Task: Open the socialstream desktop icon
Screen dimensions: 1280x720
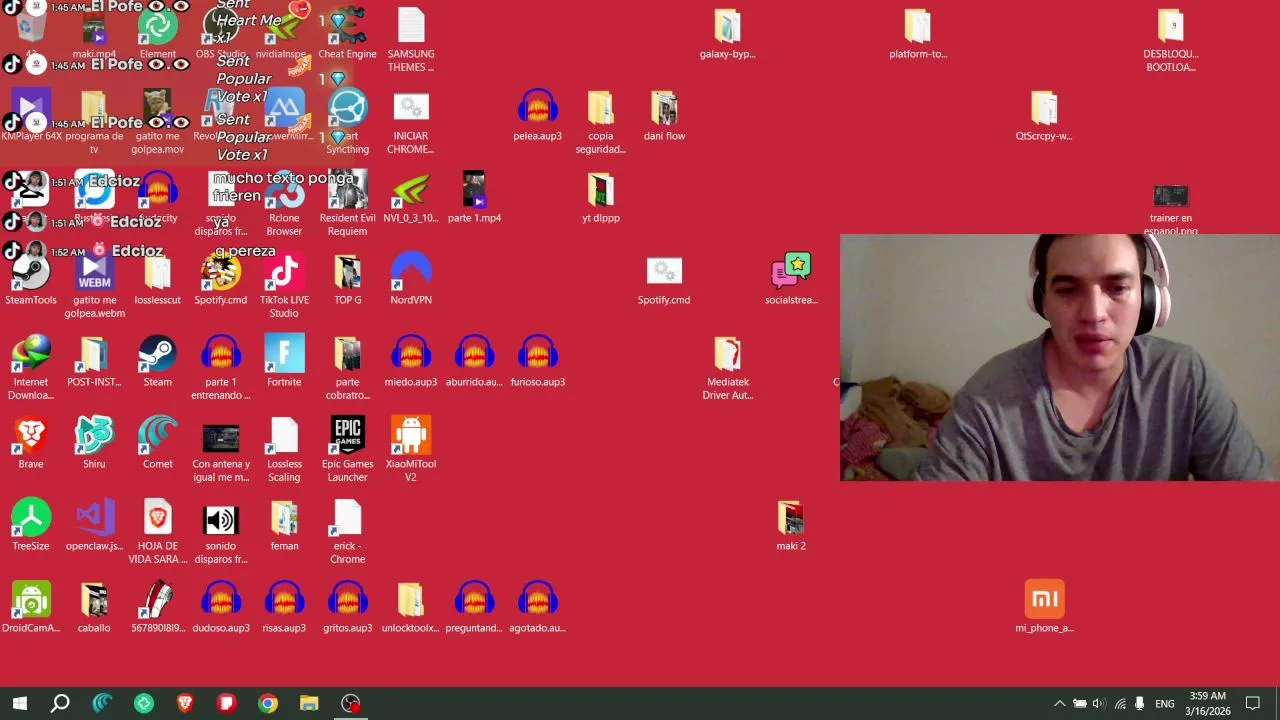Action: tap(791, 279)
